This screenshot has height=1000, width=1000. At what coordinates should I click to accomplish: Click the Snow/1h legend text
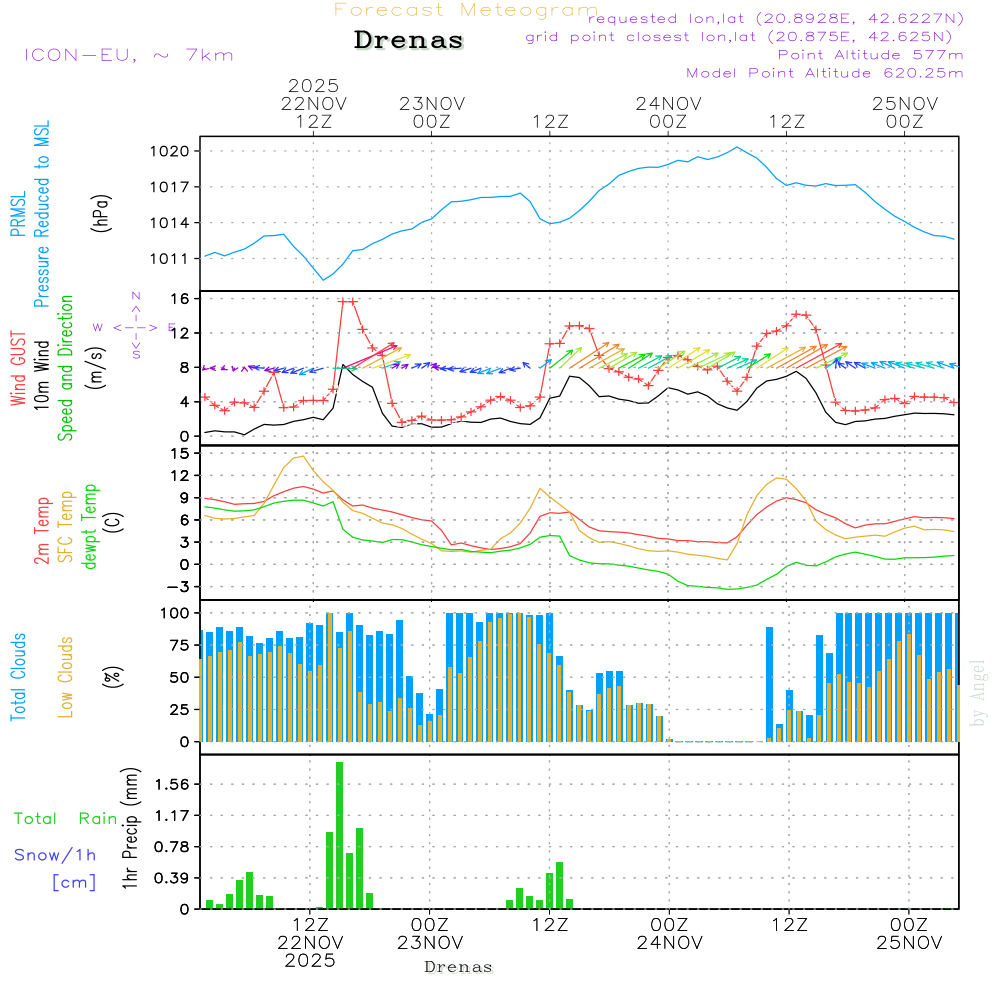56,855
